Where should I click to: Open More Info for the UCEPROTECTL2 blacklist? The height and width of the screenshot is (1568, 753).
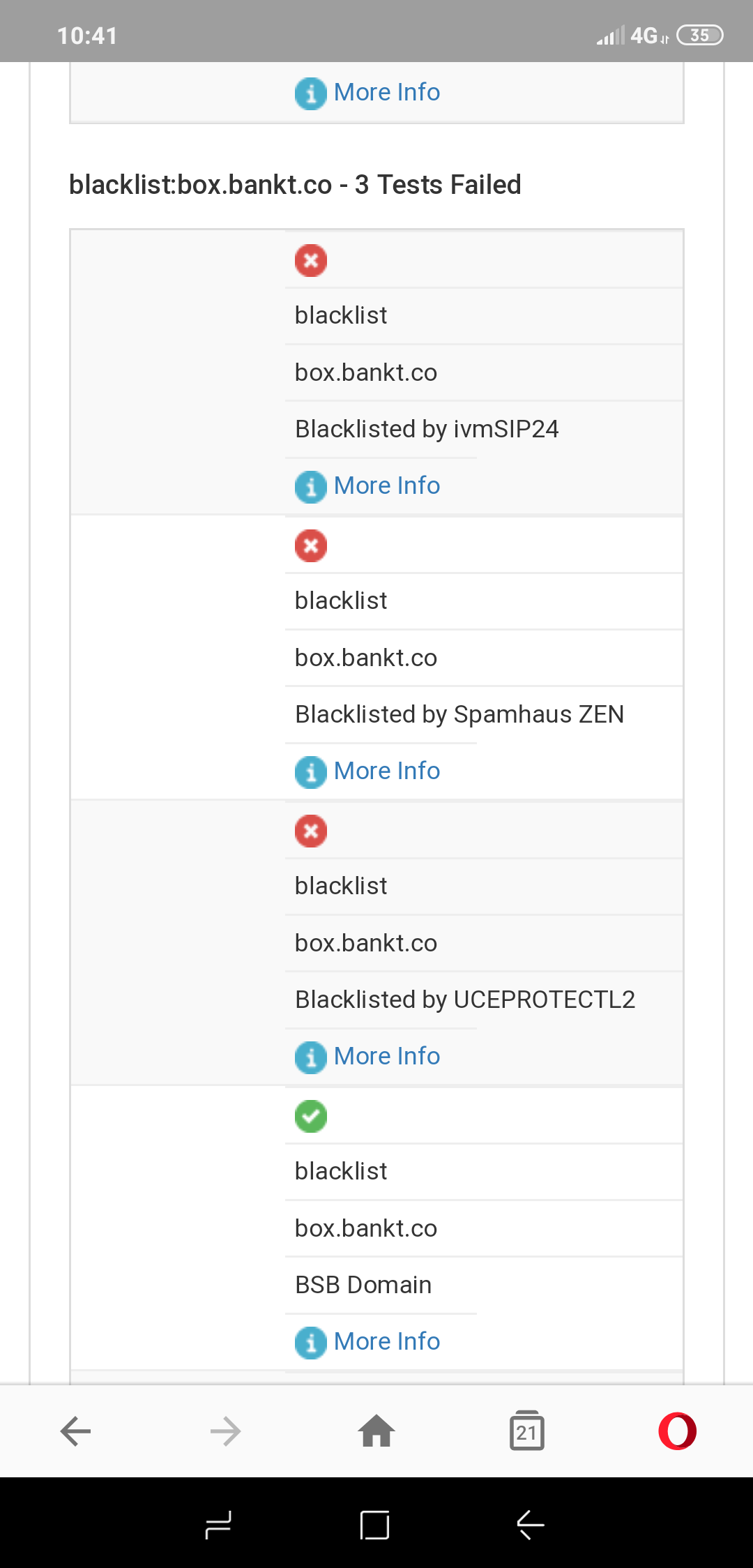(x=386, y=1057)
